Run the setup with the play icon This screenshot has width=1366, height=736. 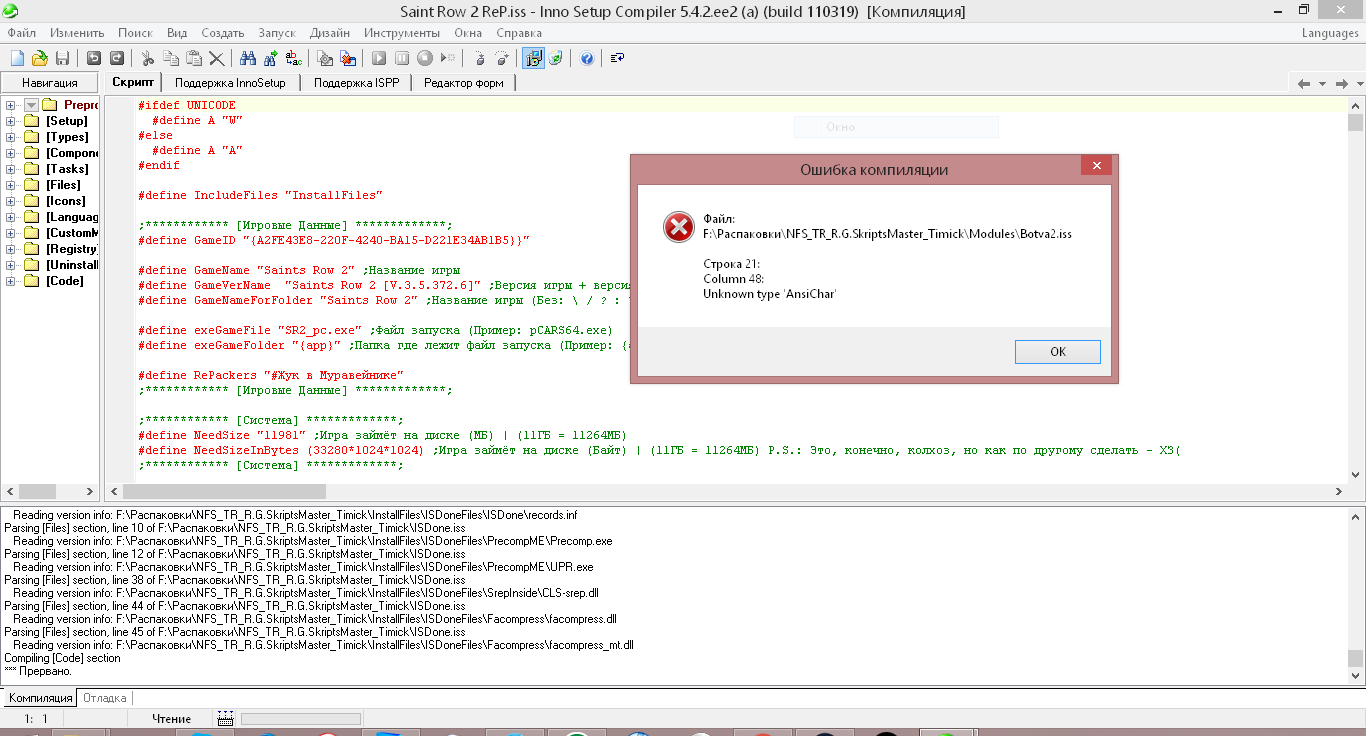pyautogui.click(x=379, y=58)
